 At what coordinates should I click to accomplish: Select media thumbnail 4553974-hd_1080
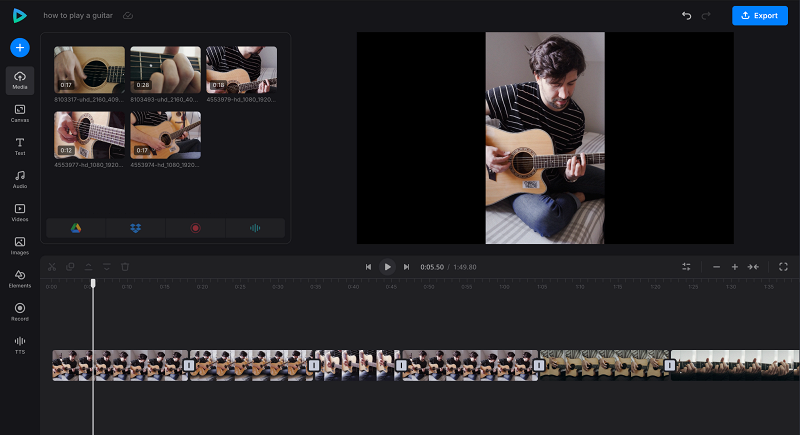[165, 135]
